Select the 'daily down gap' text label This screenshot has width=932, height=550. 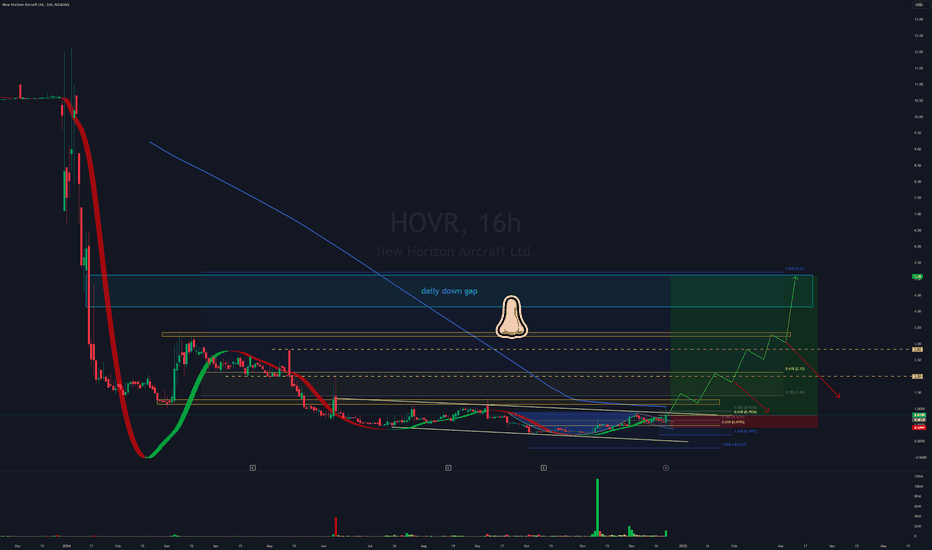pyautogui.click(x=449, y=291)
